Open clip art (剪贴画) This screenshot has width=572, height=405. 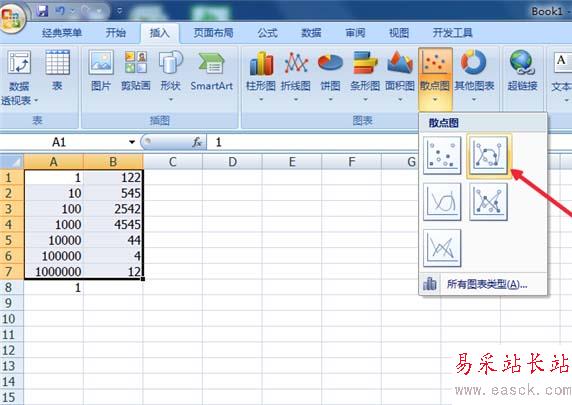(x=136, y=70)
